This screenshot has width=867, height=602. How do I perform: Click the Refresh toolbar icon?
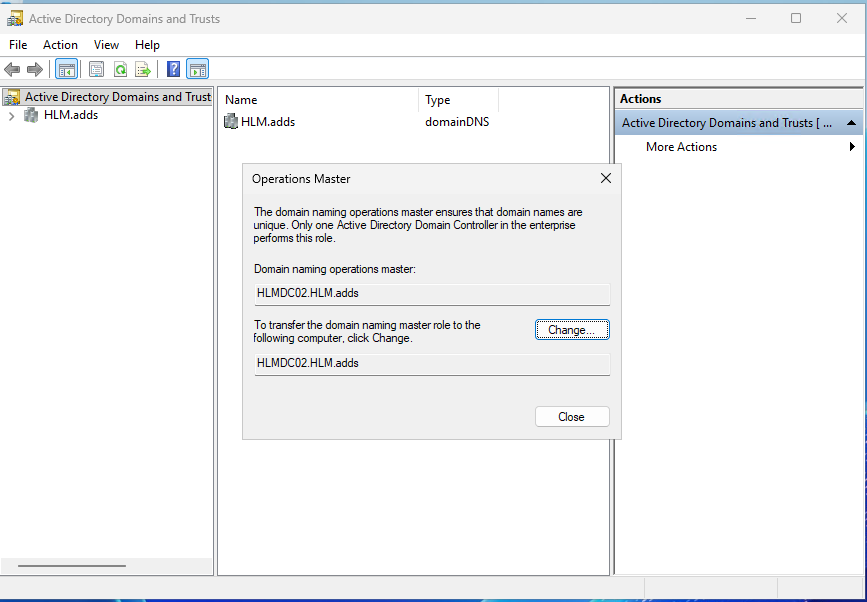(120, 69)
